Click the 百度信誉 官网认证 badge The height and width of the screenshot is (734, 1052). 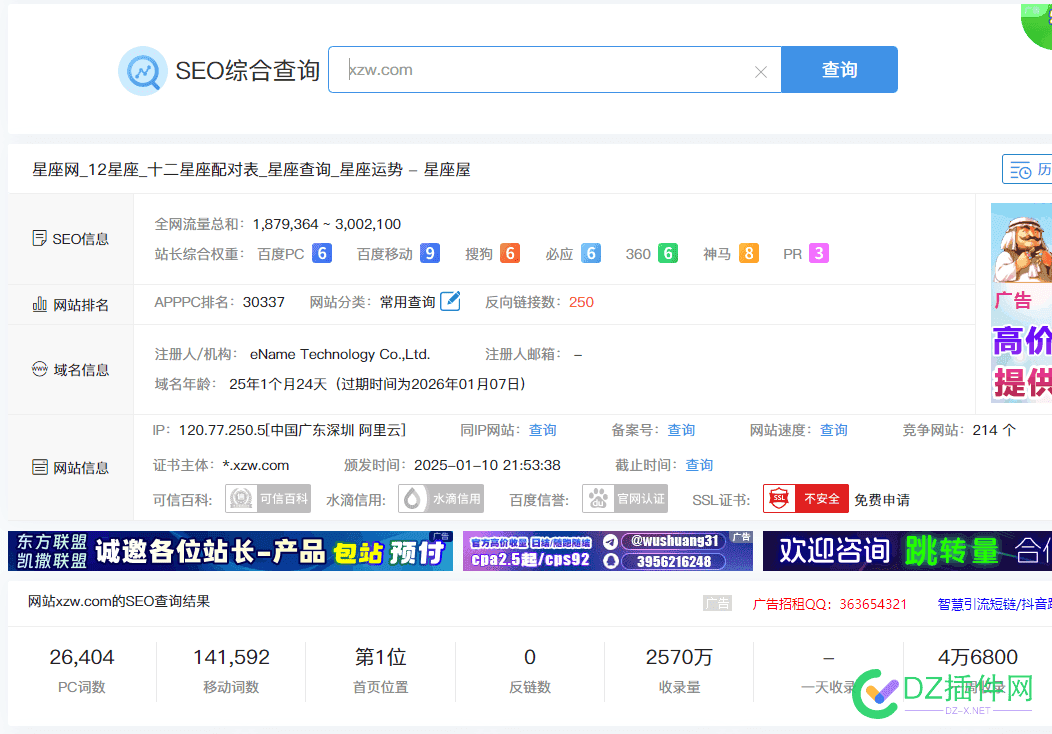[x=625, y=499]
